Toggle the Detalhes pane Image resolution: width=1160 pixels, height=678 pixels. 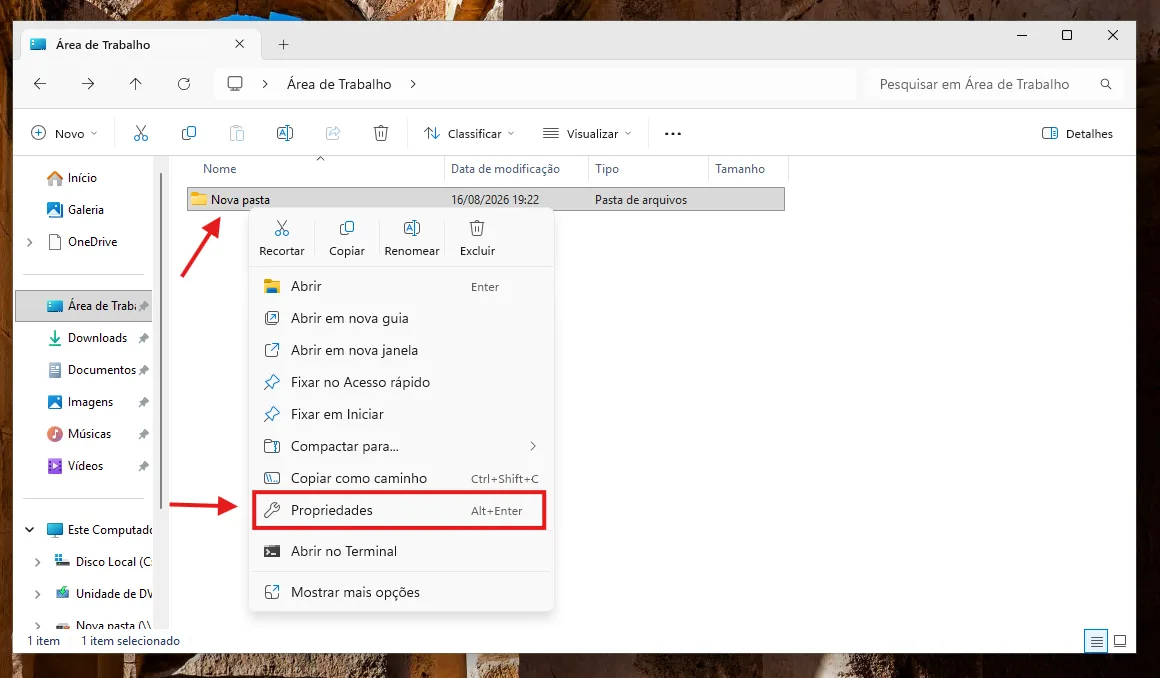coord(1077,134)
